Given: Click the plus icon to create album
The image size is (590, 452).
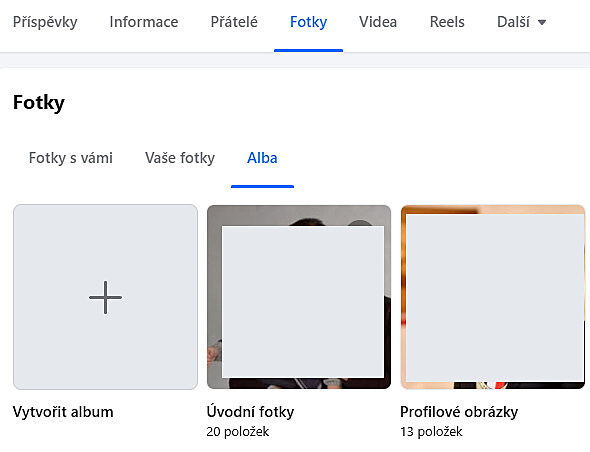Looking at the screenshot, I should coord(105,297).
